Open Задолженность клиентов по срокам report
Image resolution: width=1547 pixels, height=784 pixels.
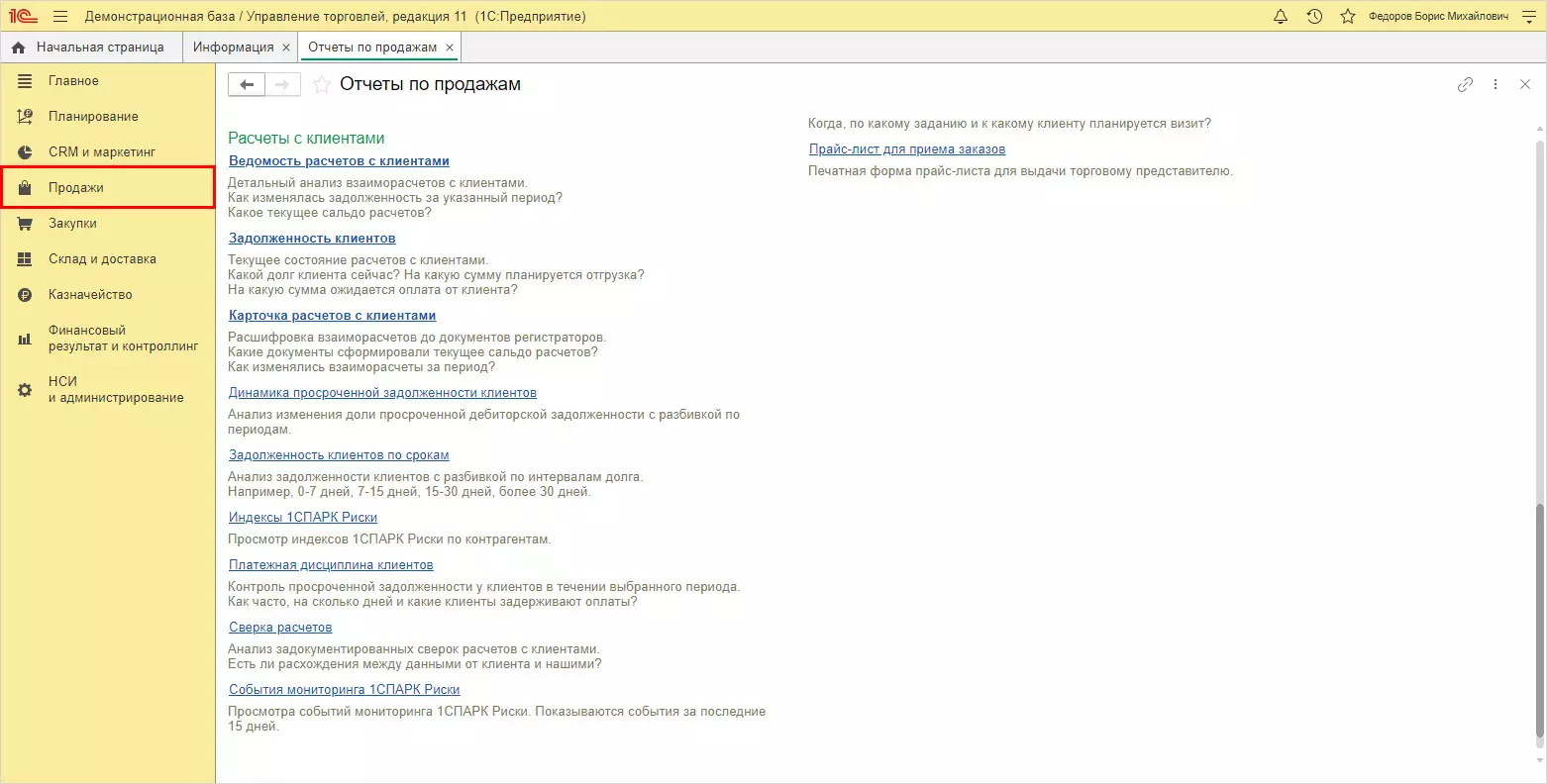339,455
